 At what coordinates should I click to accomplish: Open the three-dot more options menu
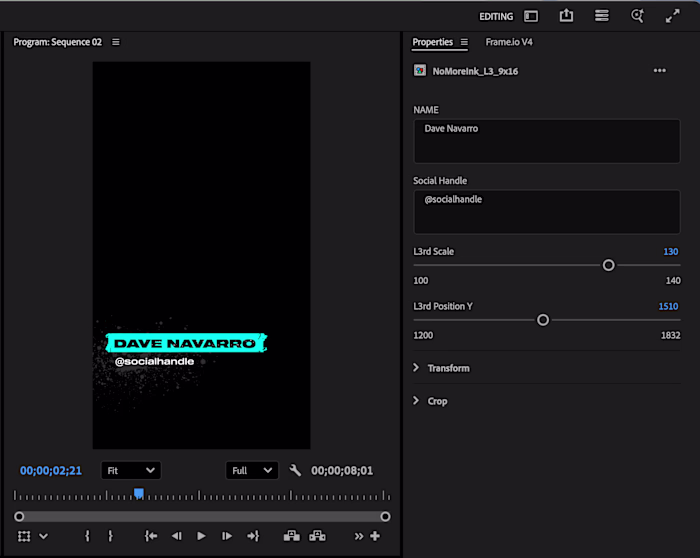[659, 71]
